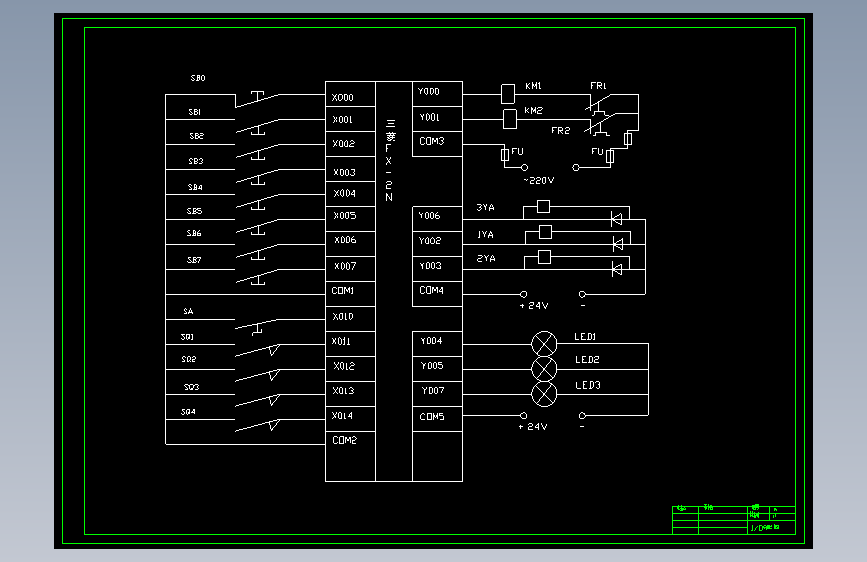Click the diode symbol on 2YA line
This screenshot has height=562, width=867.
point(617,269)
